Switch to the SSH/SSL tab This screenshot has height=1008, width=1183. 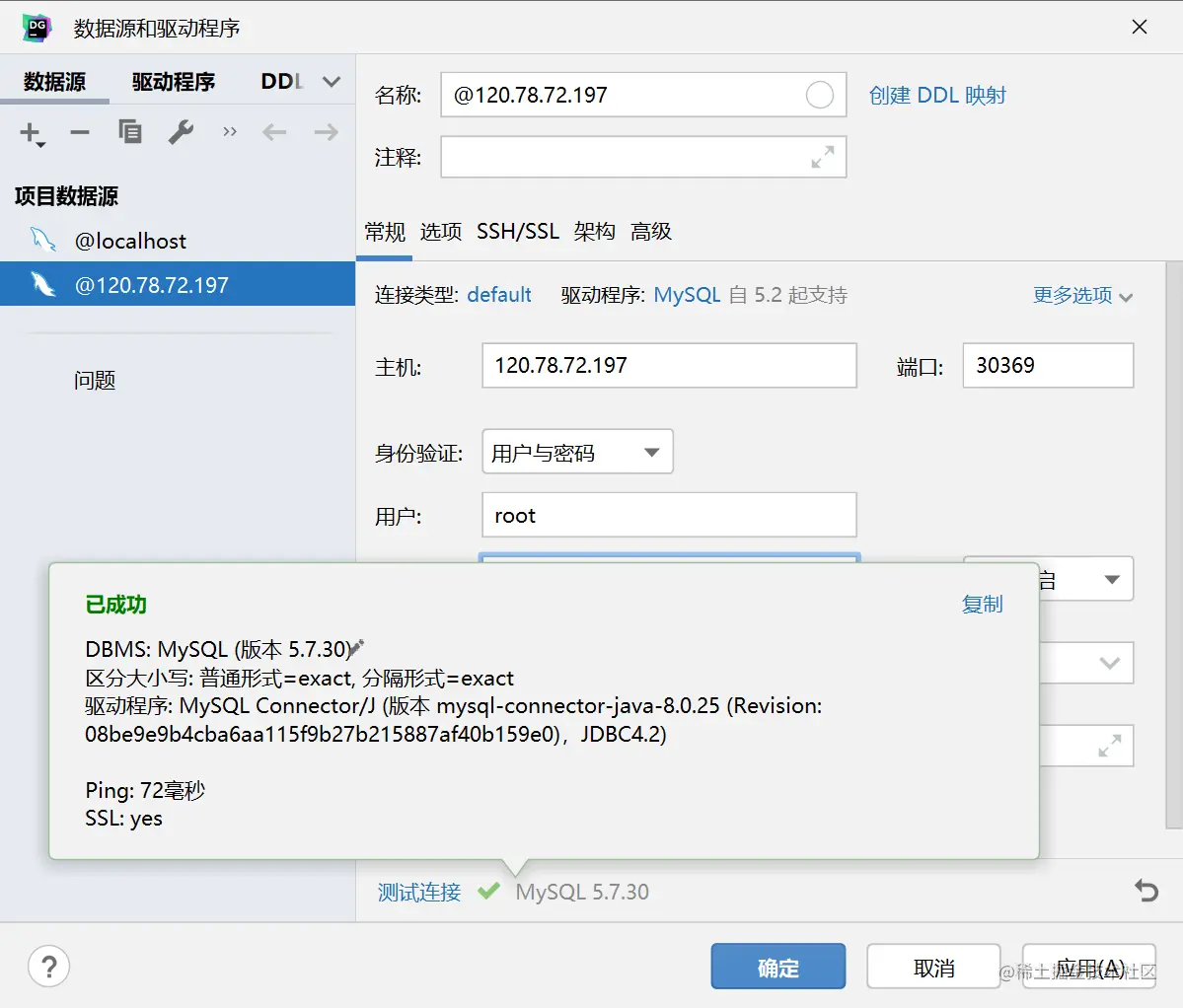pos(518,232)
